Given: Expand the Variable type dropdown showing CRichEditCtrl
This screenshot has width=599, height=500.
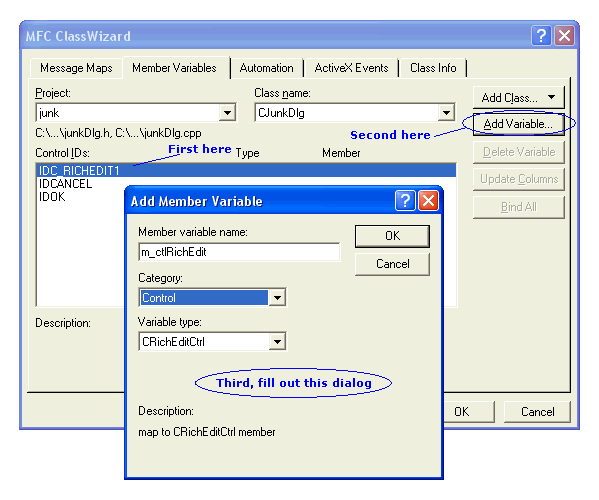Looking at the screenshot, I should [x=277, y=341].
